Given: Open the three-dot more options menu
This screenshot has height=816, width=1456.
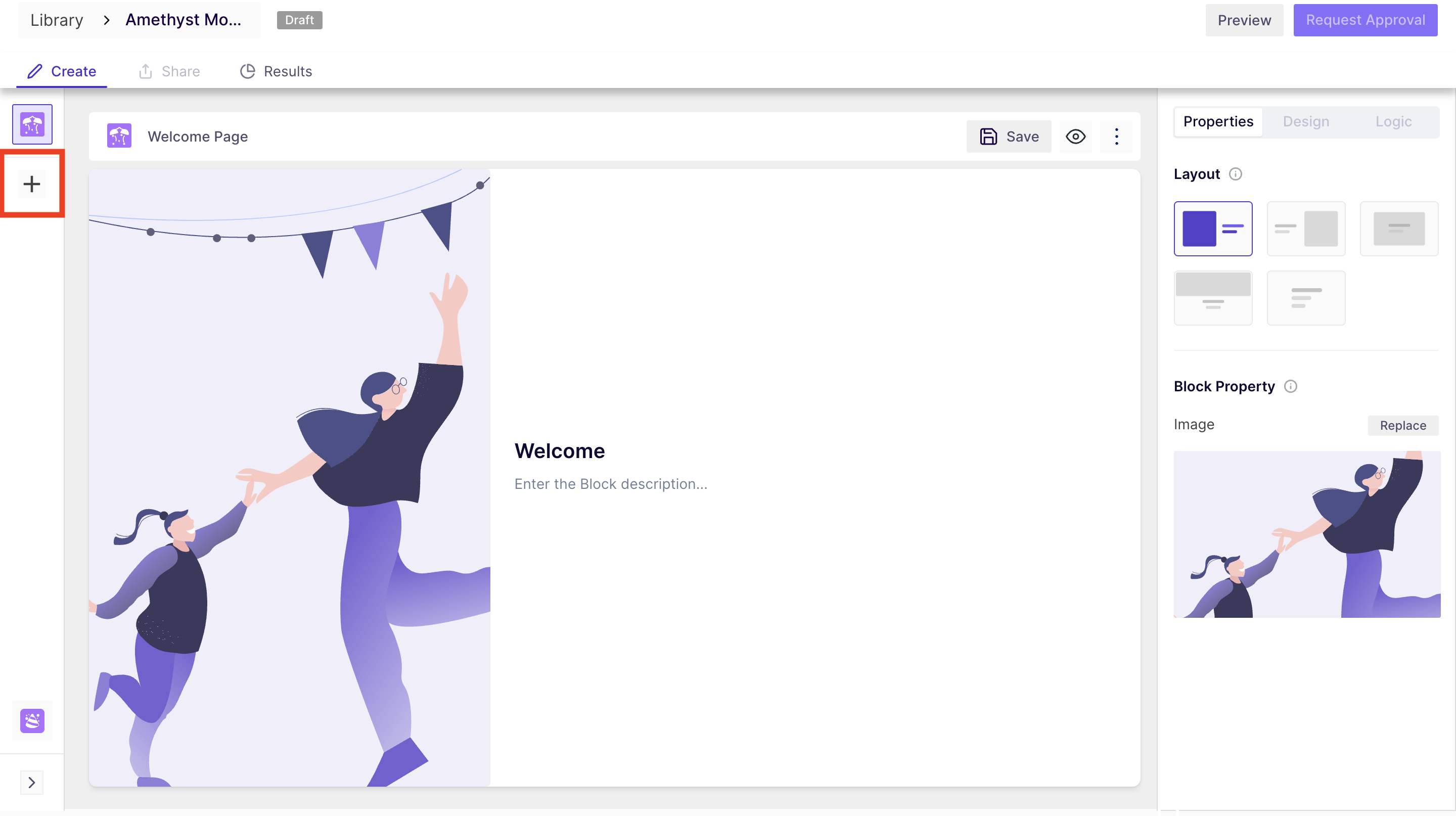Looking at the screenshot, I should coord(1116,136).
